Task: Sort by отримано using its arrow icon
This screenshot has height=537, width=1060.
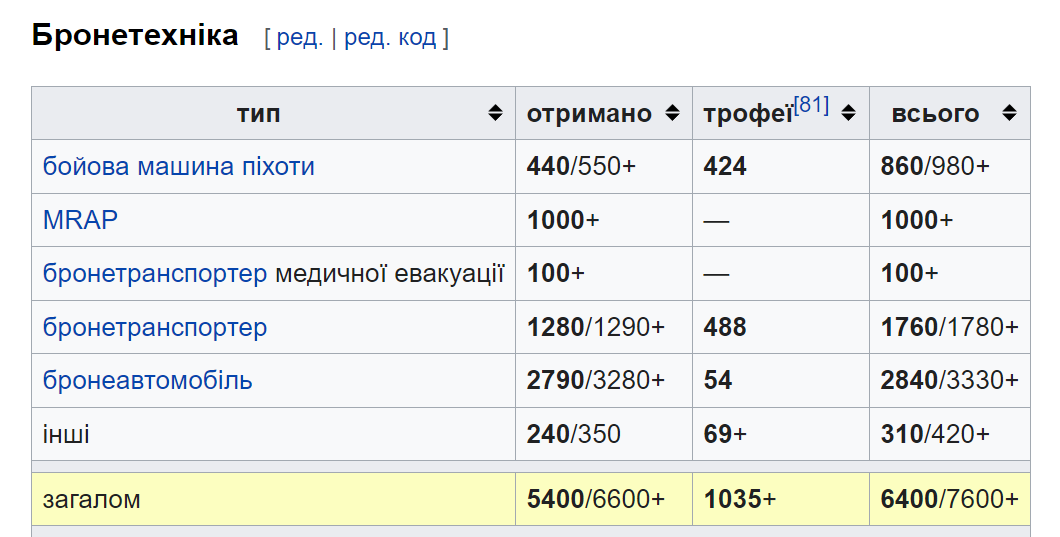Action: (672, 113)
